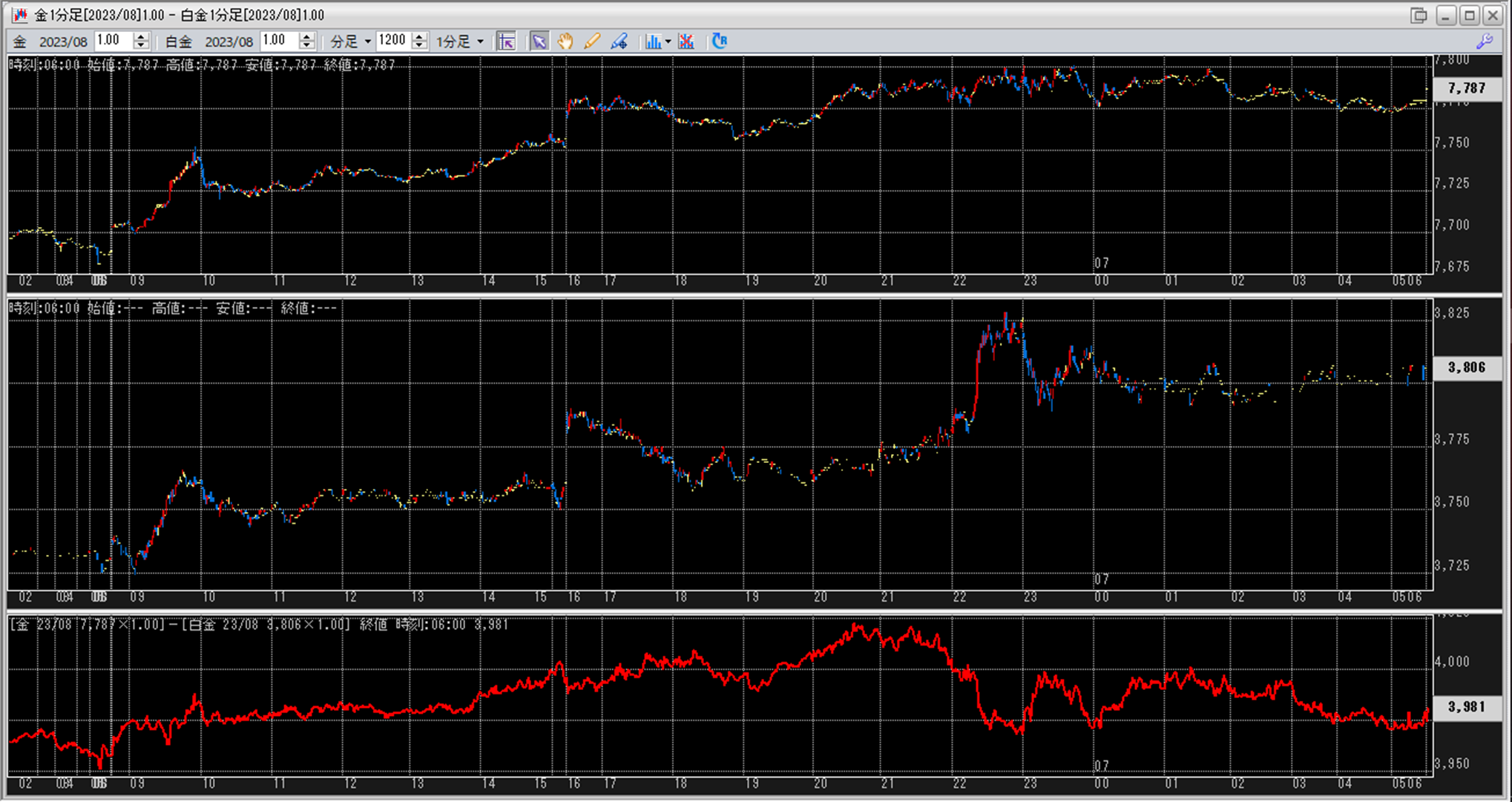Screen dimensions: 1512x802
Task: Click the 金 symbol label in toolbar
Action: [x=20, y=42]
